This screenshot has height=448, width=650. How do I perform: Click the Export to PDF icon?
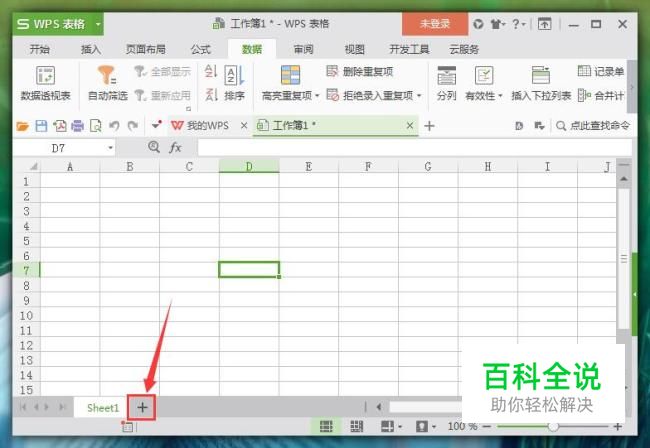tap(59, 126)
